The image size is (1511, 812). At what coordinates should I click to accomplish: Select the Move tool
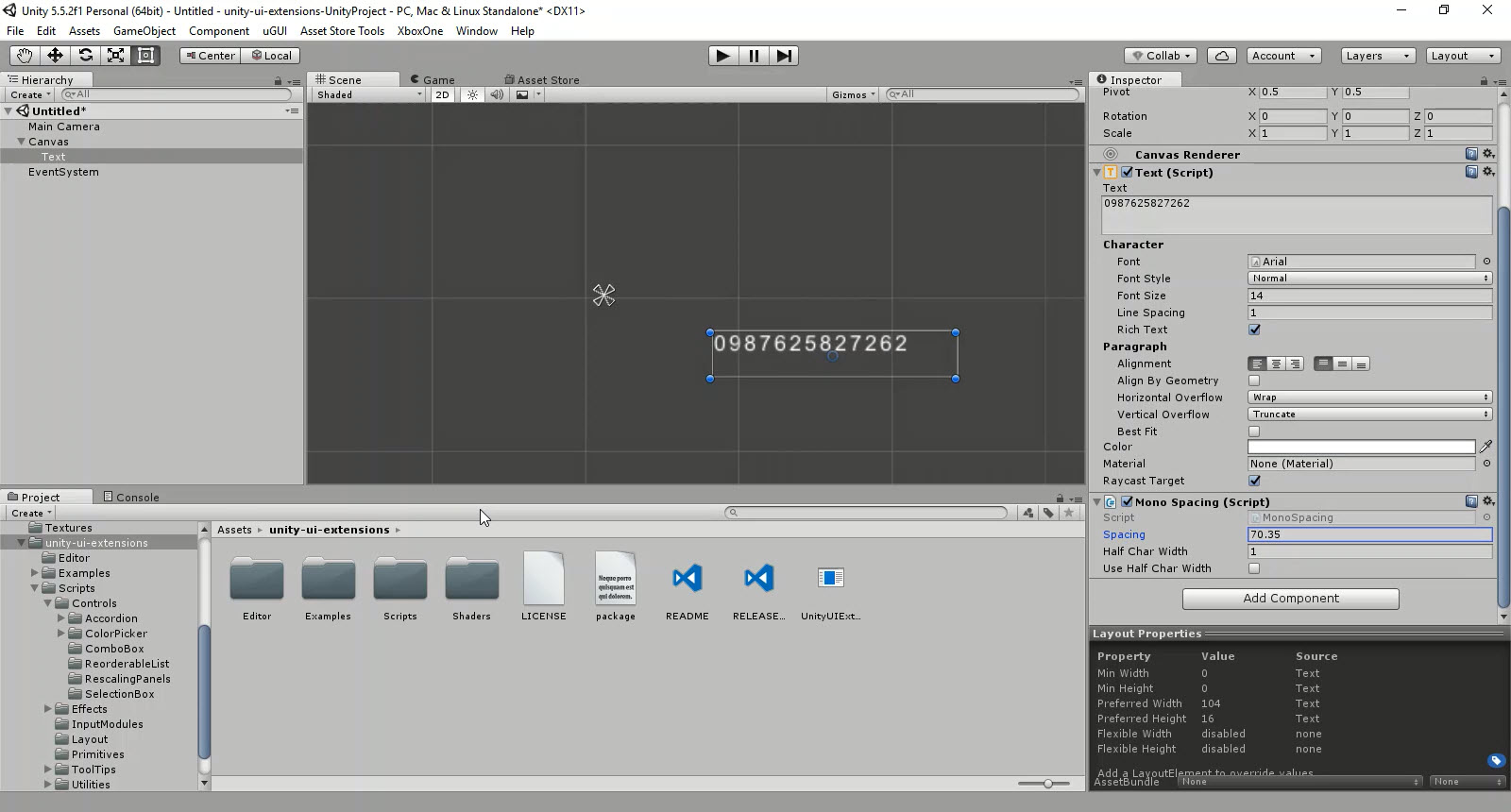(55, 56)
